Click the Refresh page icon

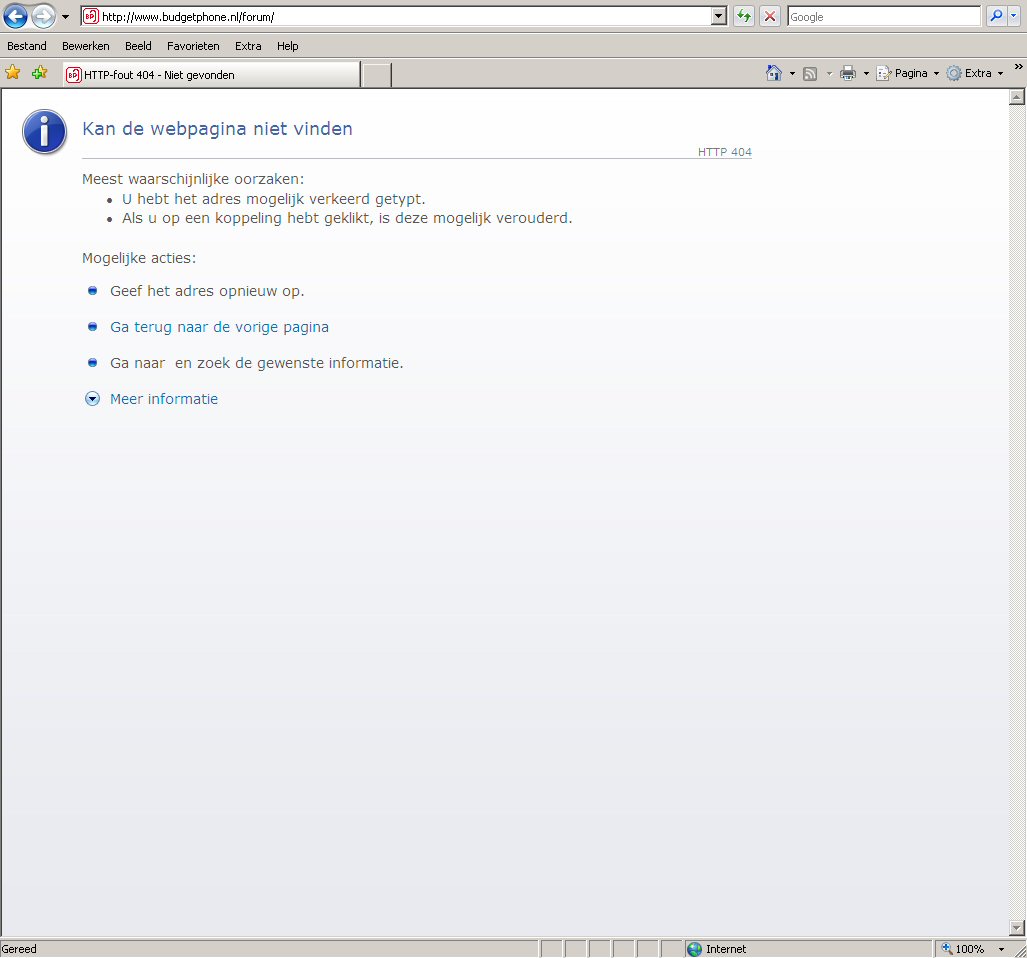click(x=744, y=16)
